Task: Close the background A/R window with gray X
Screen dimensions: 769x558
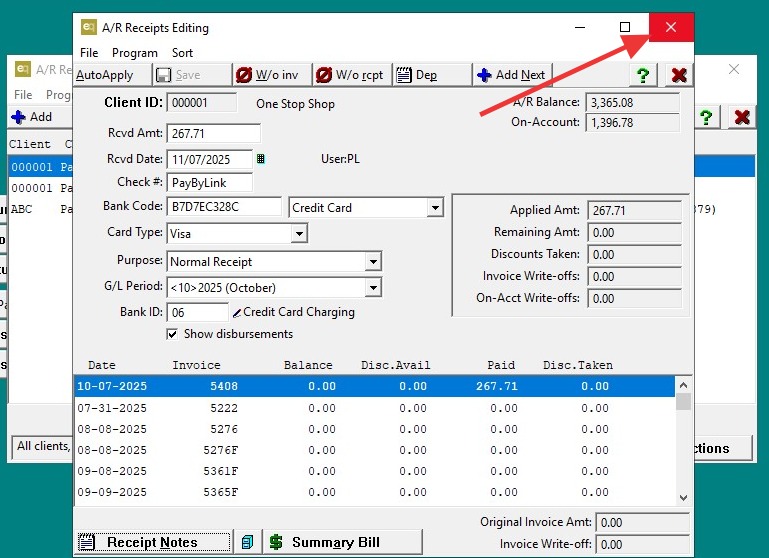Action: [x=734, y=69]
